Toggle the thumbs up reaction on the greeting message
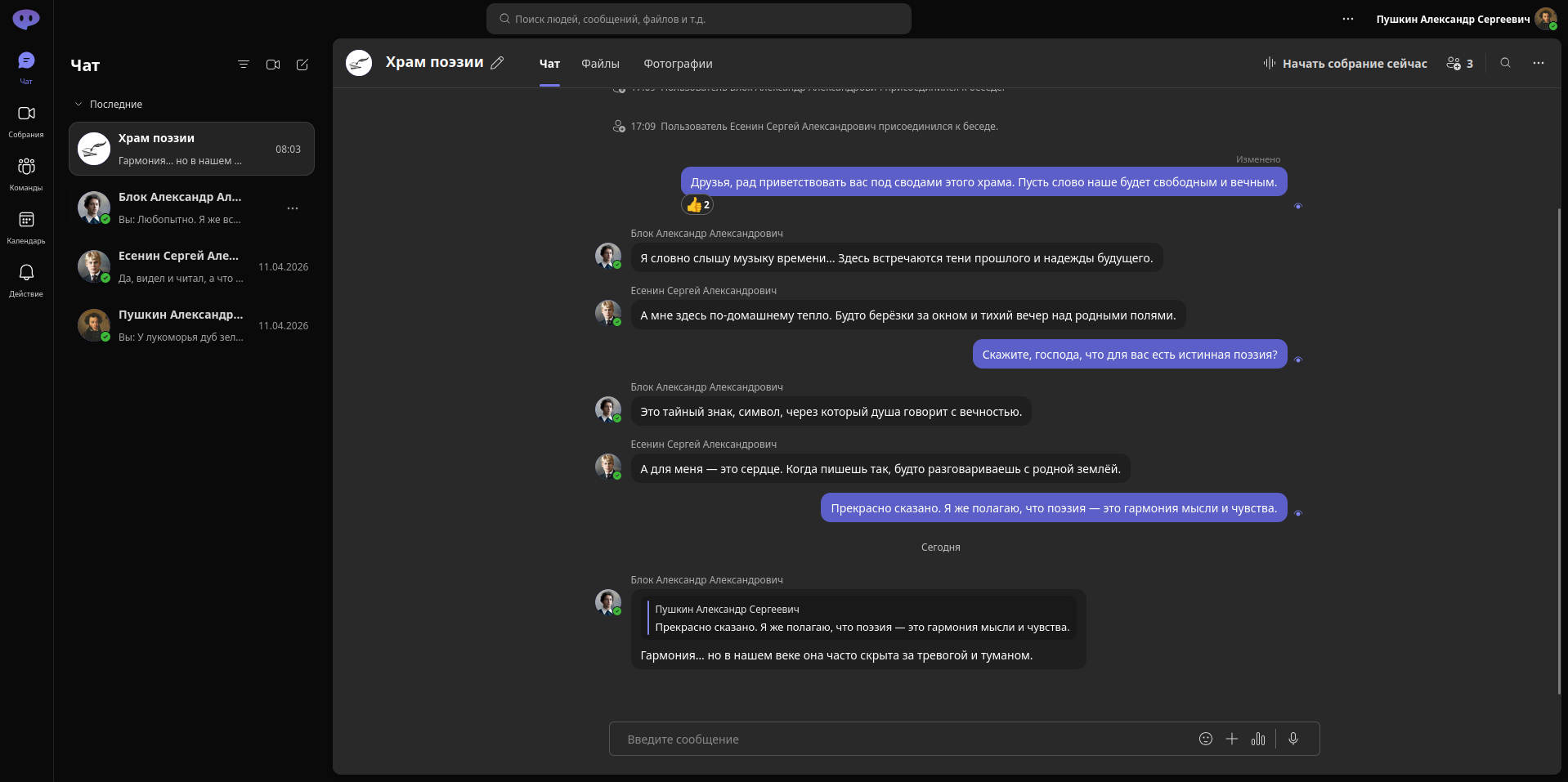This screenshot has width=1568, height=782. coord(697,205)
